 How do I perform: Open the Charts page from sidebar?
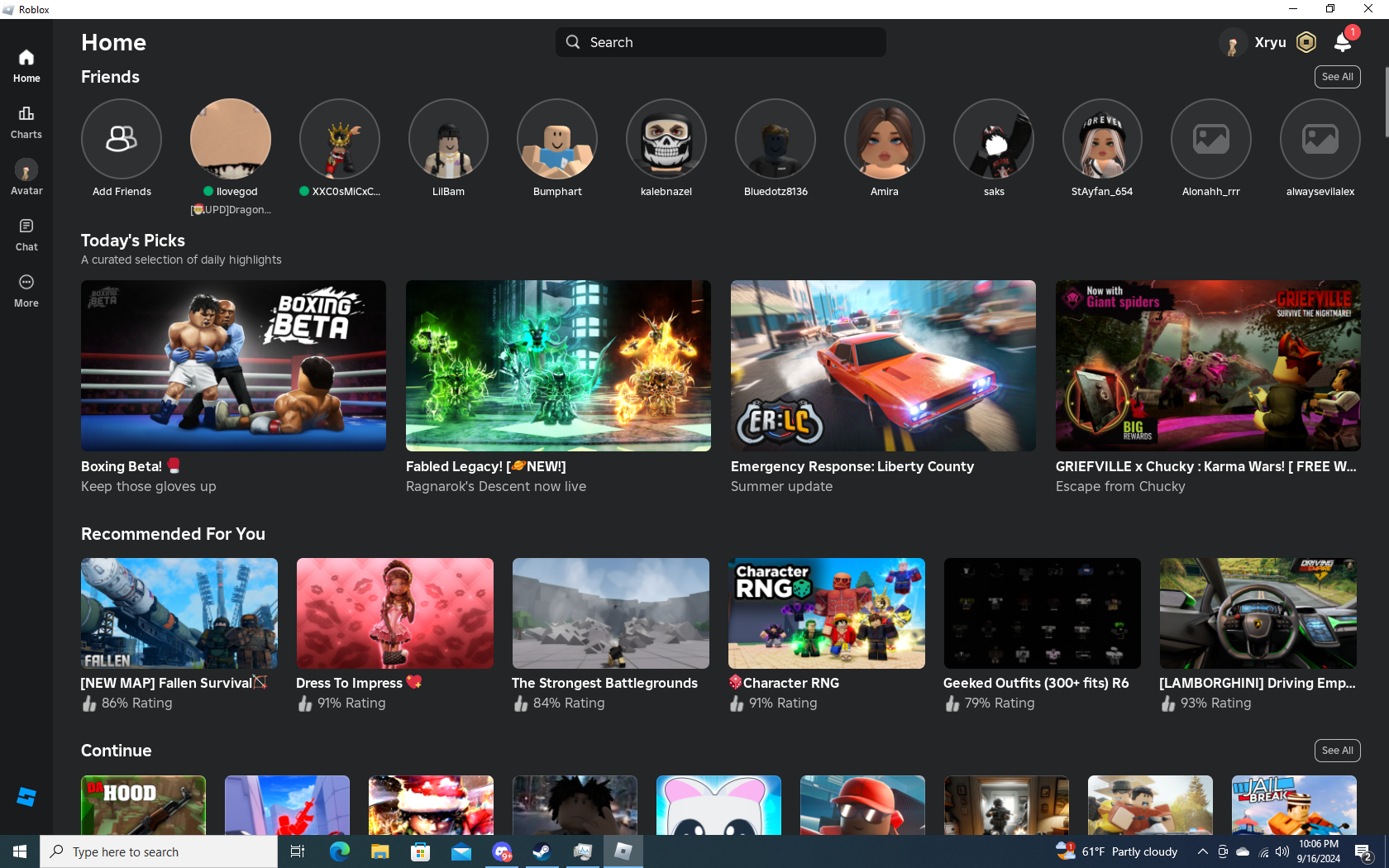click(26, 122)
